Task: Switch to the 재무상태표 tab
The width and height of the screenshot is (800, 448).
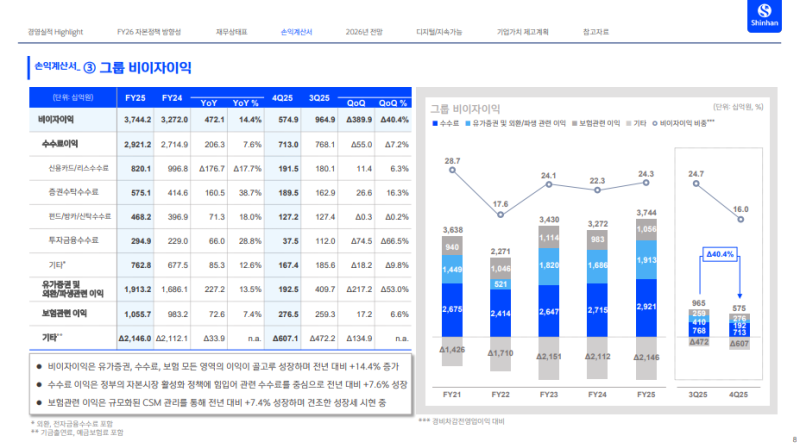Action: (227, 32)
